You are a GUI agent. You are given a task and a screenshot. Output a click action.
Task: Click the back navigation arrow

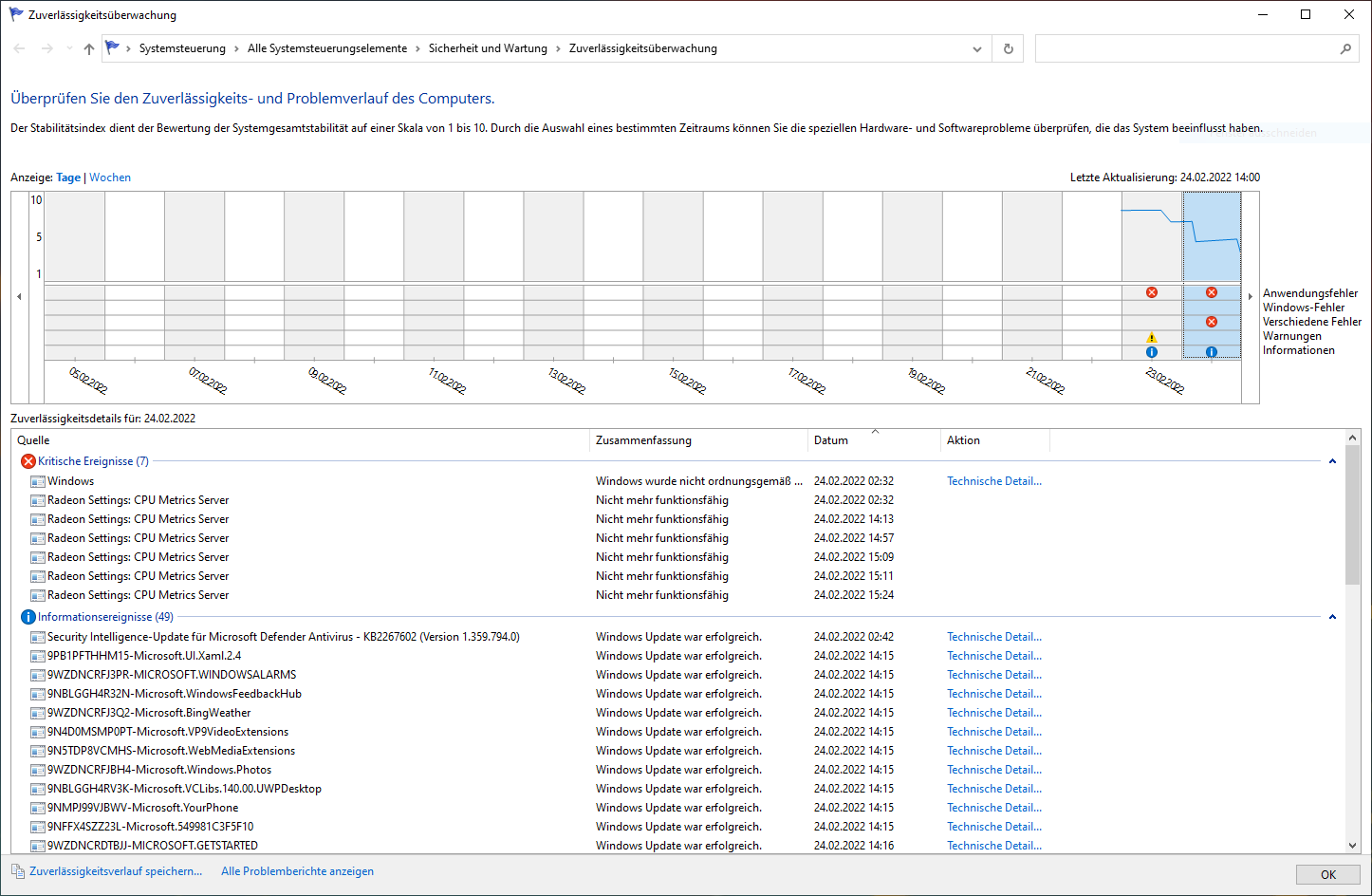click(20, 48)
